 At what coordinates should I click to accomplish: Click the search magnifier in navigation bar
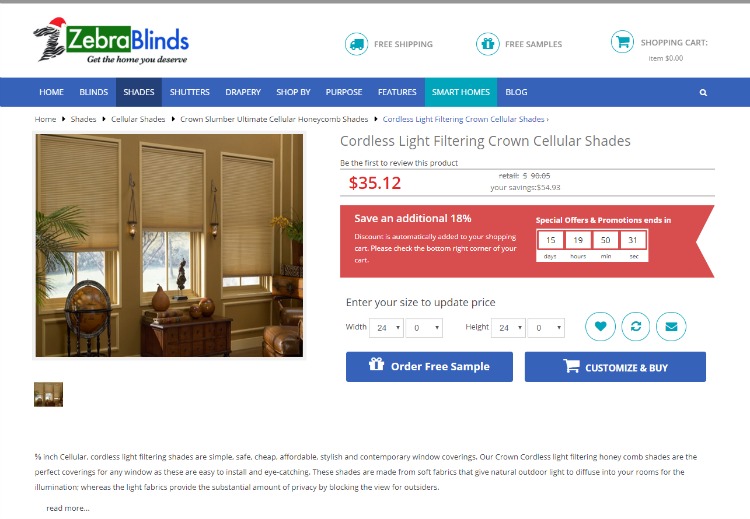point(703,92)
